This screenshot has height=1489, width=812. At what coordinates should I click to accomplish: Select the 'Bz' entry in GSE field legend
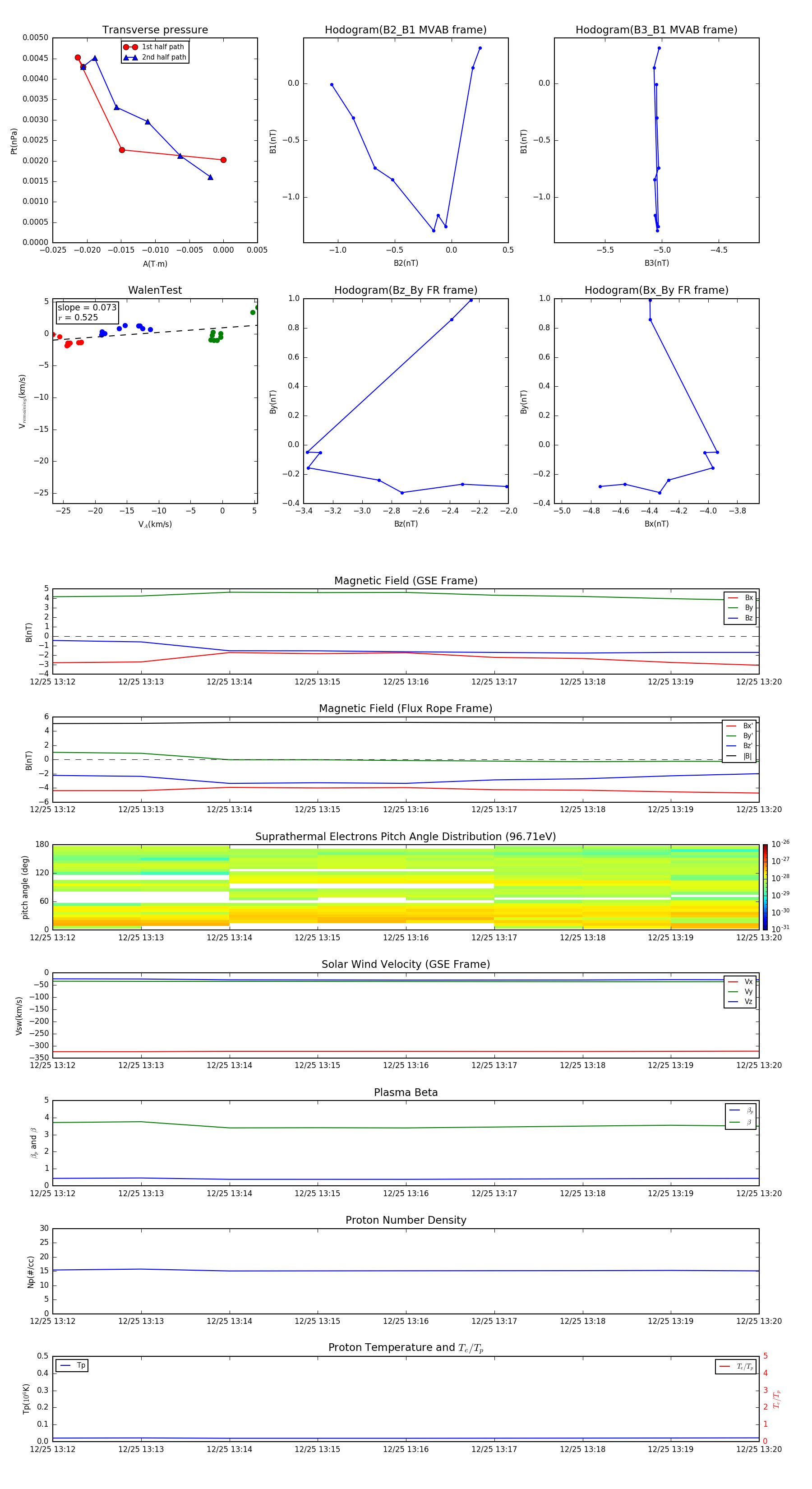[740, 618]
